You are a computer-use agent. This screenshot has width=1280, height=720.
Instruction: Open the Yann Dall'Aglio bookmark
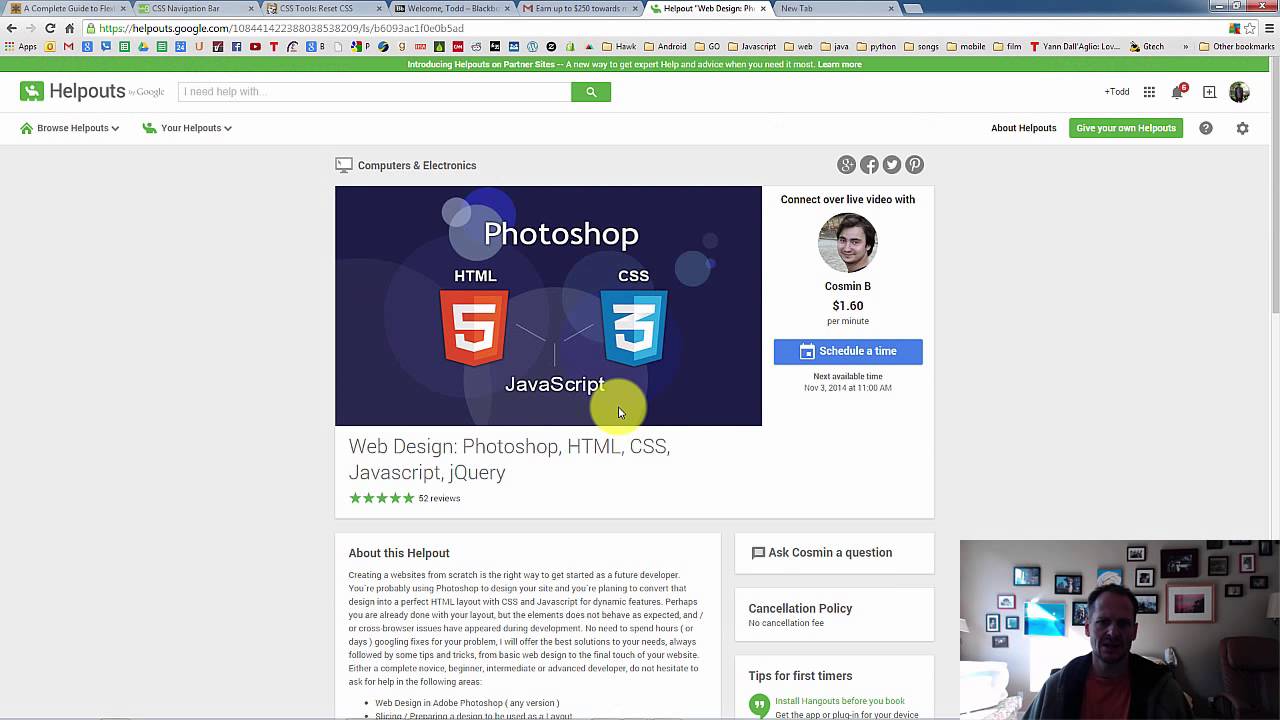click(1074, 46)
